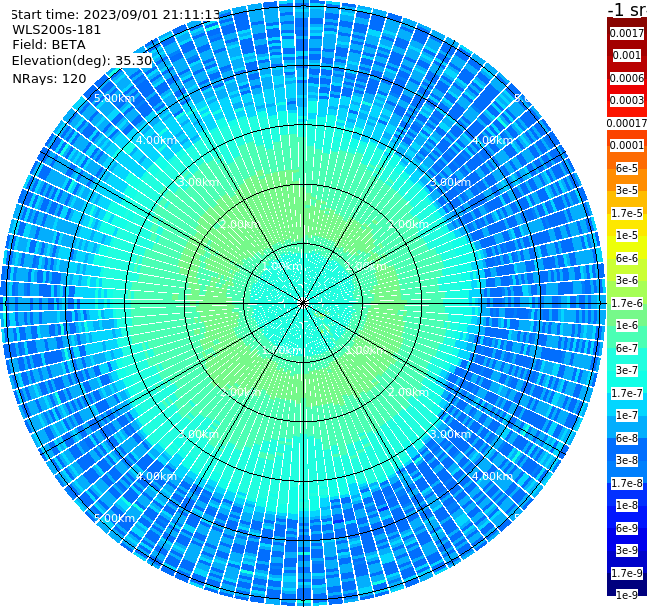Click the 3e-9 colorbar tick label

click(x=627, y=550)
